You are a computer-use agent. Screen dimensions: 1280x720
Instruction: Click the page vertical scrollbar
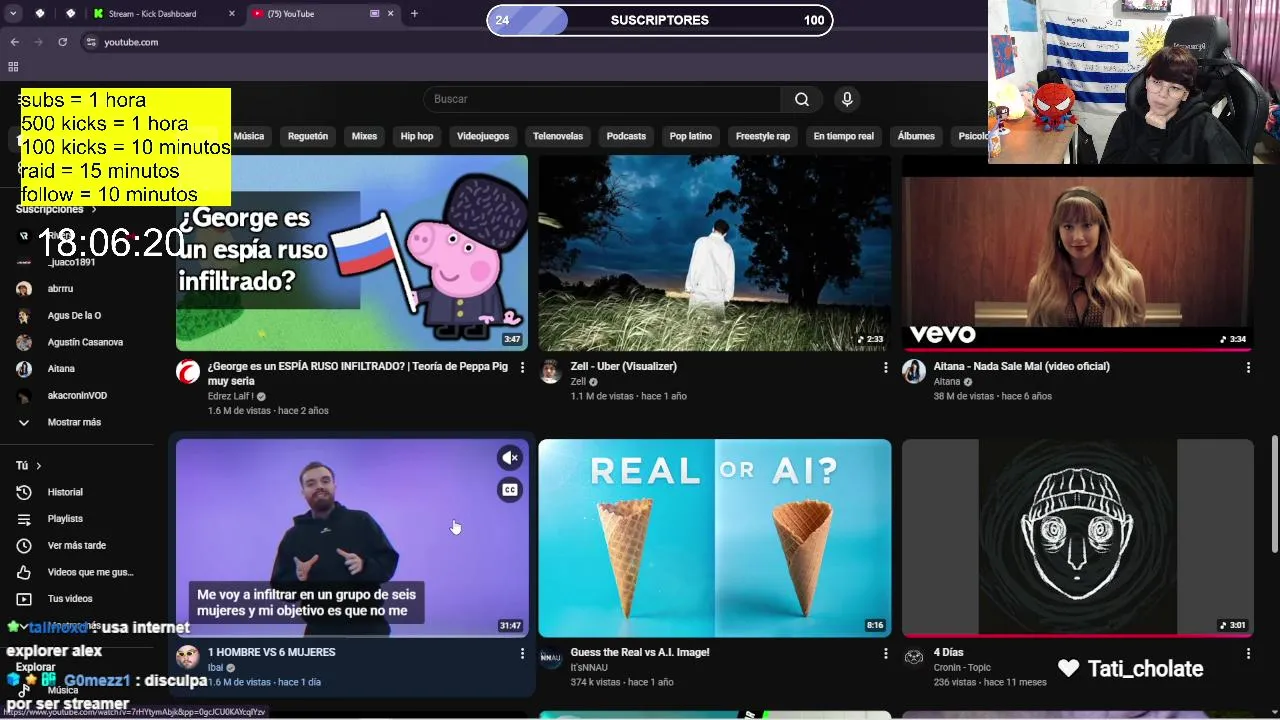click(1274, 494)
